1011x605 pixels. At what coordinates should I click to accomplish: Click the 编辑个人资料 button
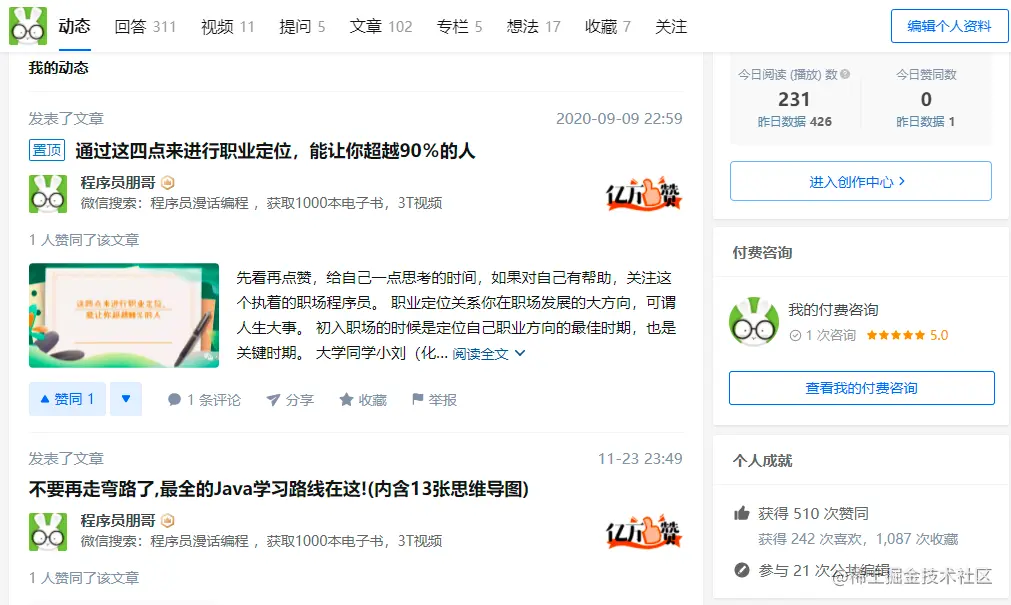click(948, 26)
